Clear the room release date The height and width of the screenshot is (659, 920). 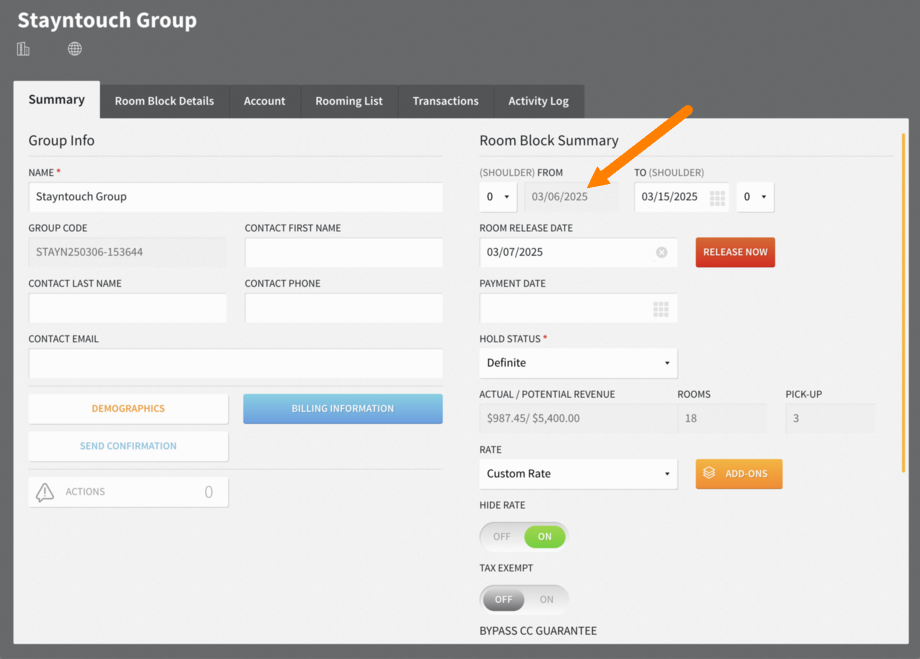661,252
